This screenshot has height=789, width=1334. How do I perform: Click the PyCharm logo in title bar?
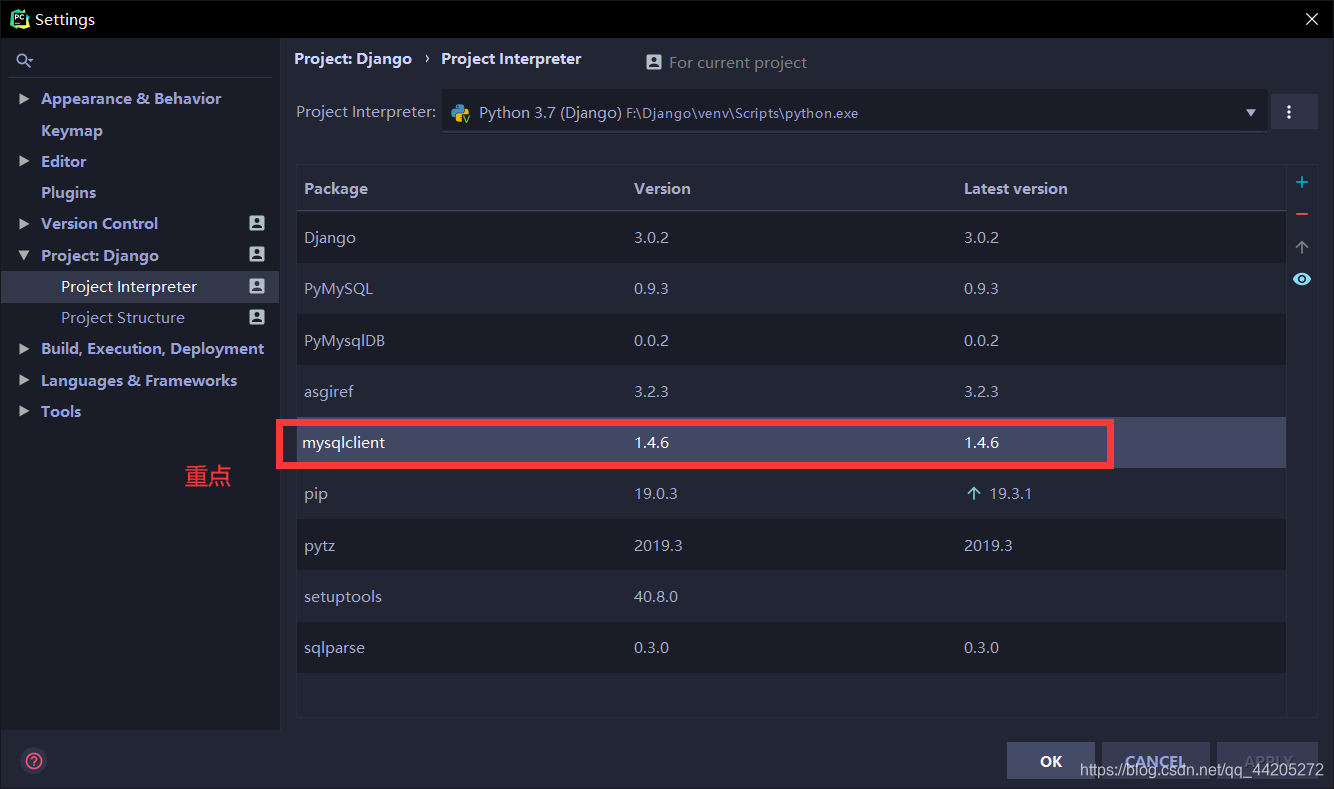[19, 19]
